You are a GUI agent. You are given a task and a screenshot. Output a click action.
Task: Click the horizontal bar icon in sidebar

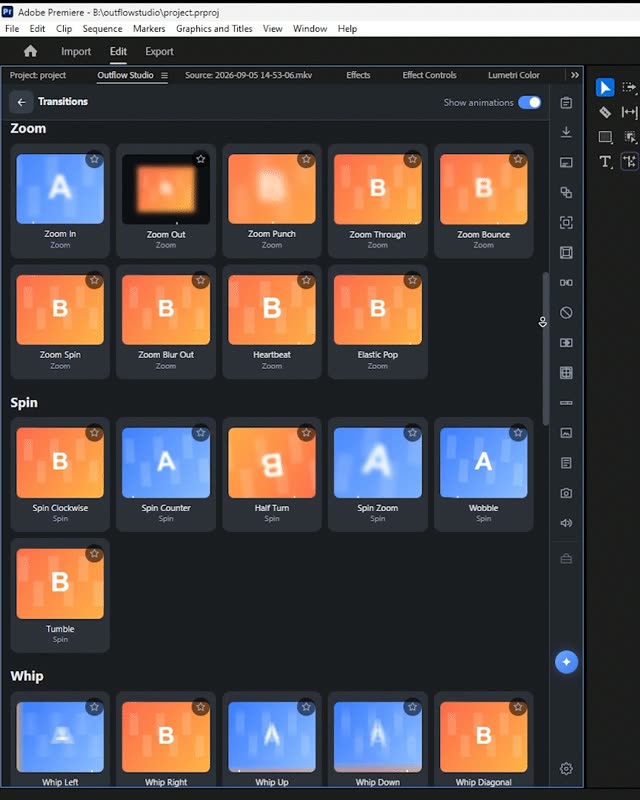point(566,403)
